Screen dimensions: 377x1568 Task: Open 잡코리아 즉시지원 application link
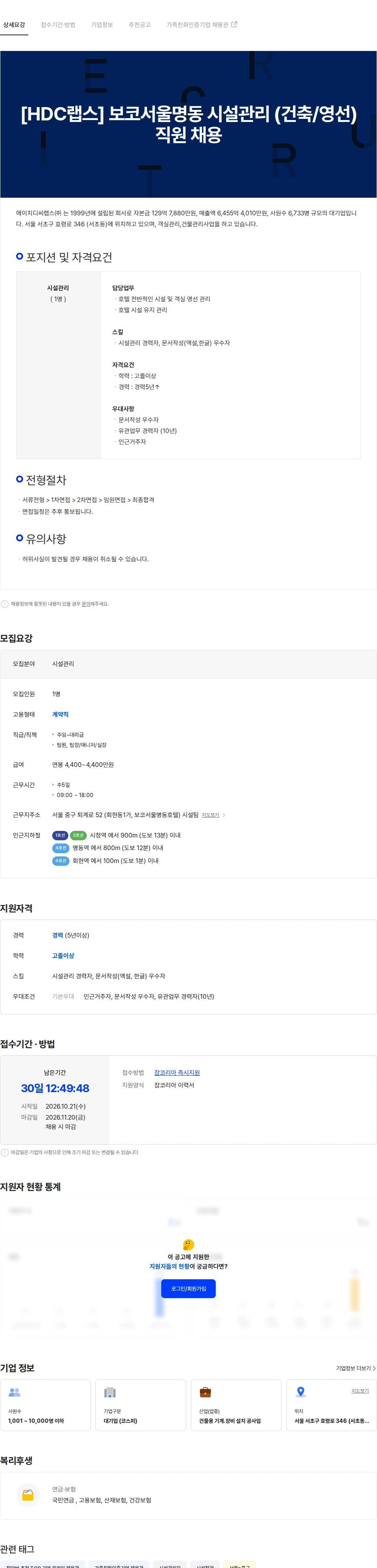[177, 1073]
